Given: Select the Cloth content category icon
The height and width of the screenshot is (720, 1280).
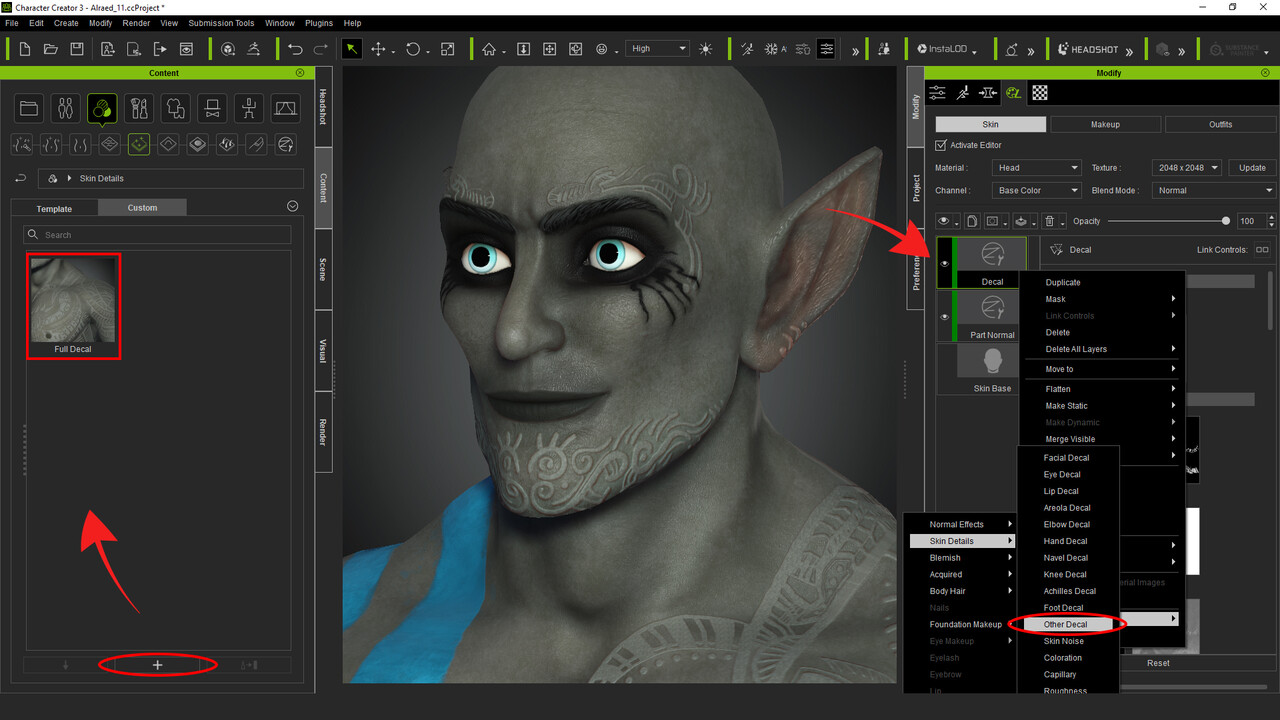Looking at the screenshot, I should pos(175,108).
